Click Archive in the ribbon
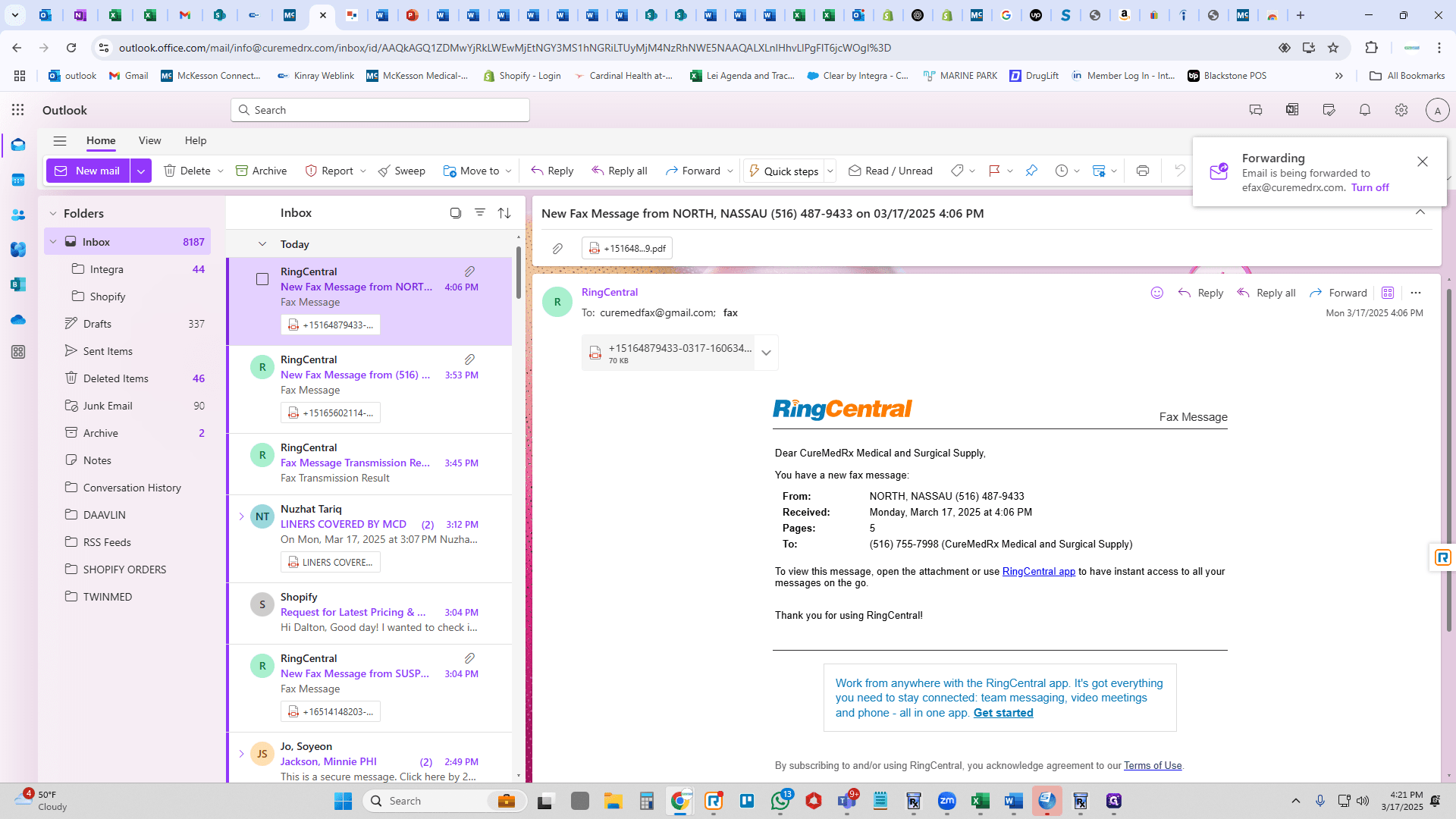Image resolution: width=1456 pixels, height=819 pixels. tap(261, 171)
